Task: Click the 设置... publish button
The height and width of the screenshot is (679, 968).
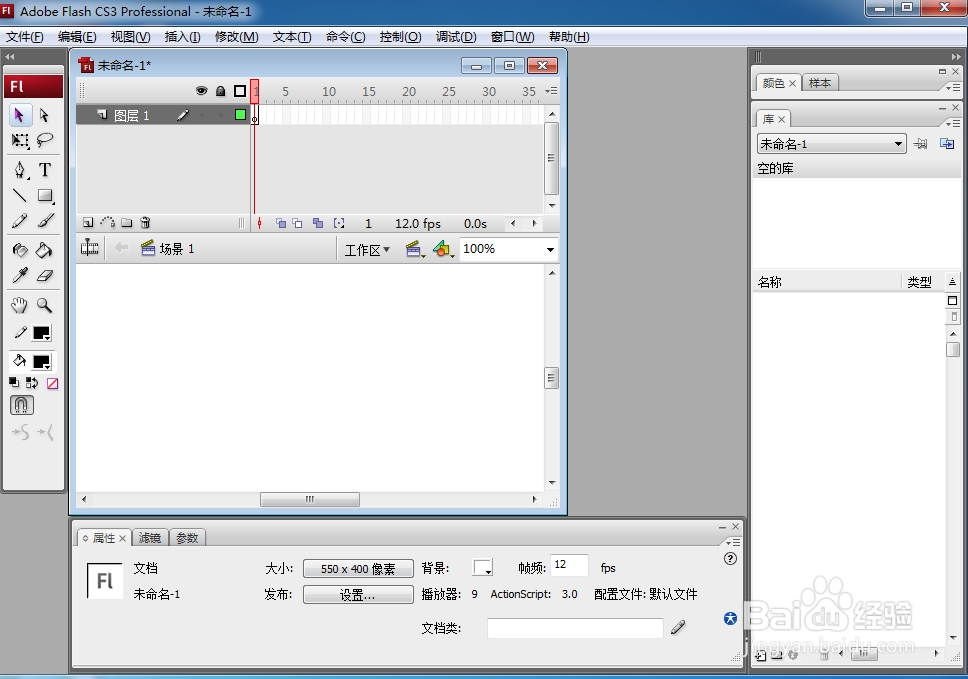Action: coord(358,595)
